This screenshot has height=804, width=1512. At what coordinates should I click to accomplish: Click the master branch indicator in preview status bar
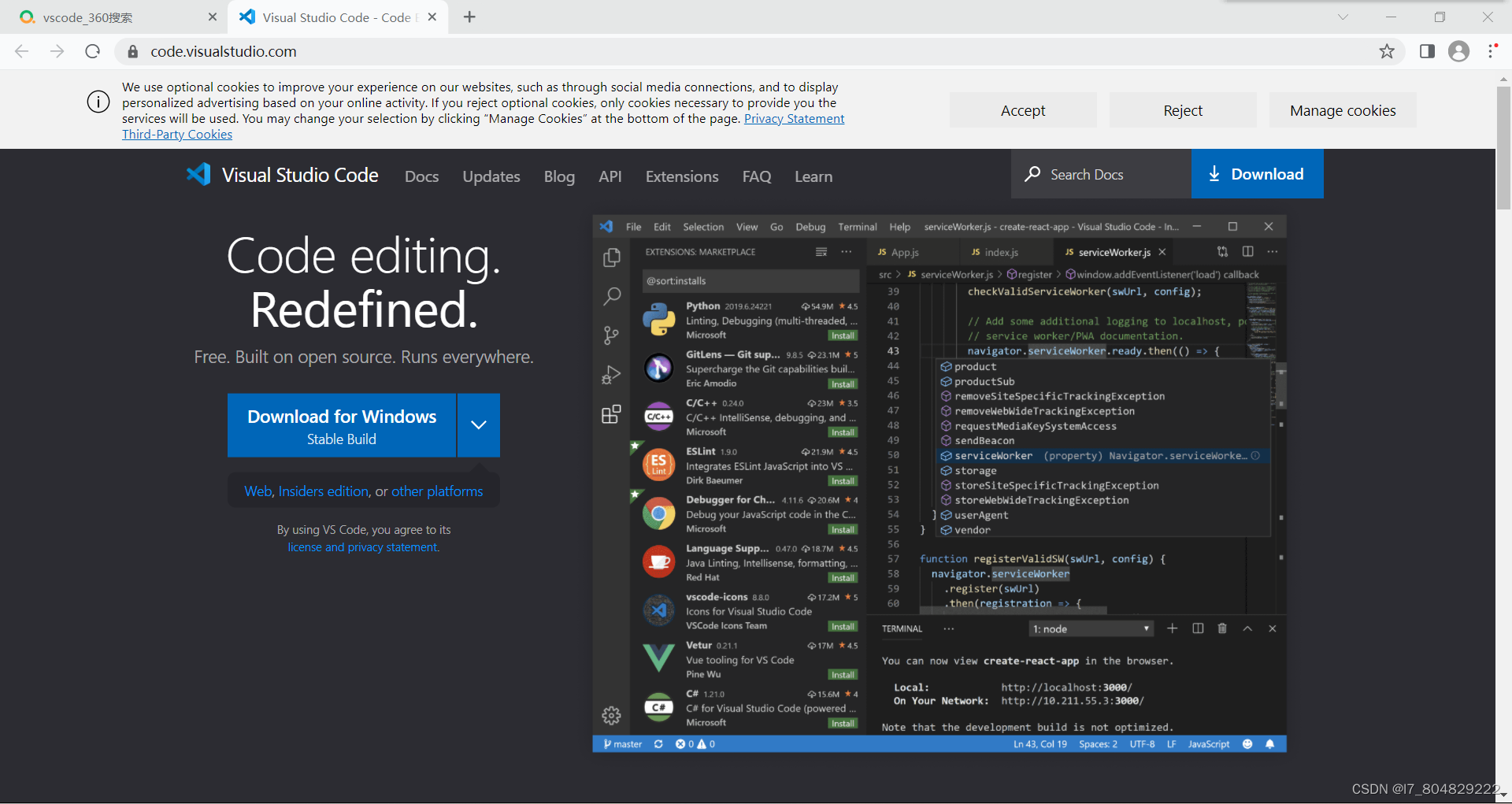pos(623,744)
